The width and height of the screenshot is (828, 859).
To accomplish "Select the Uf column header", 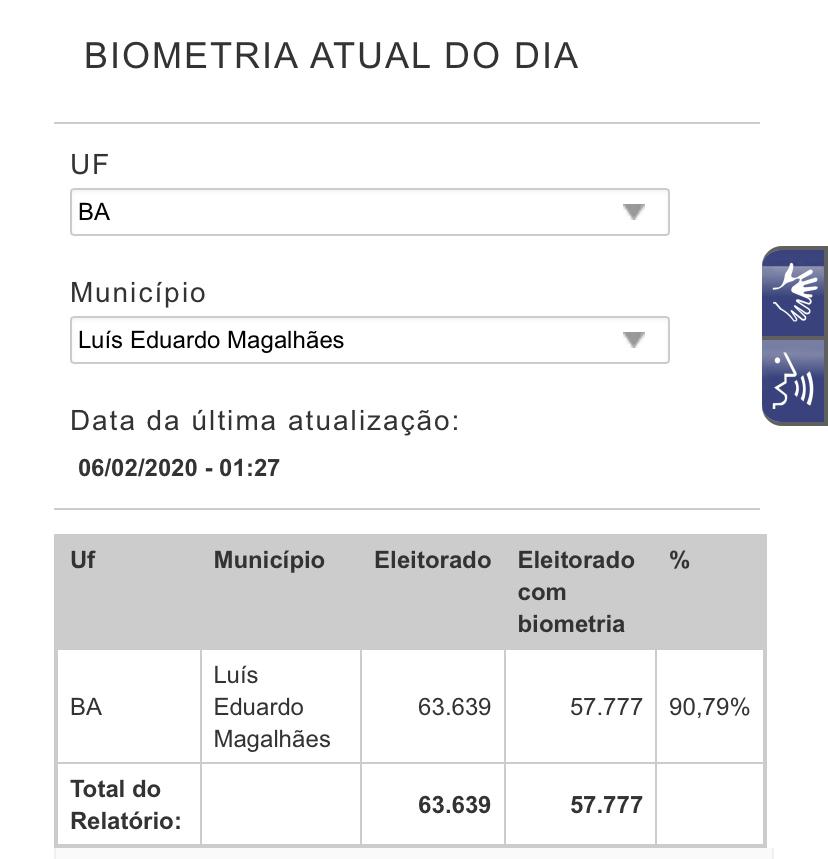I will pos(83,560).
